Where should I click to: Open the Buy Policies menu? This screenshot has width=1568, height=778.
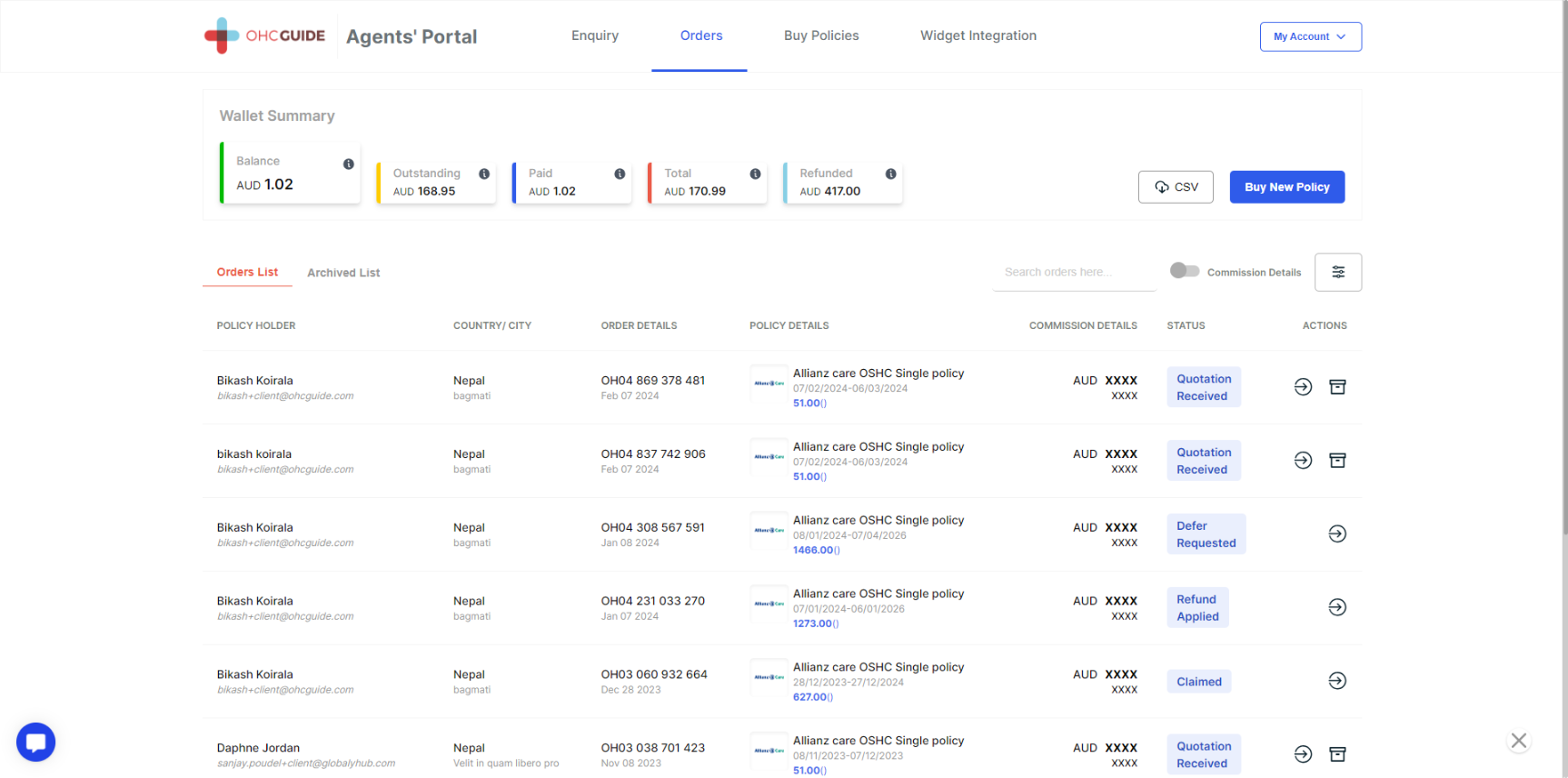[x=821, y=35]
